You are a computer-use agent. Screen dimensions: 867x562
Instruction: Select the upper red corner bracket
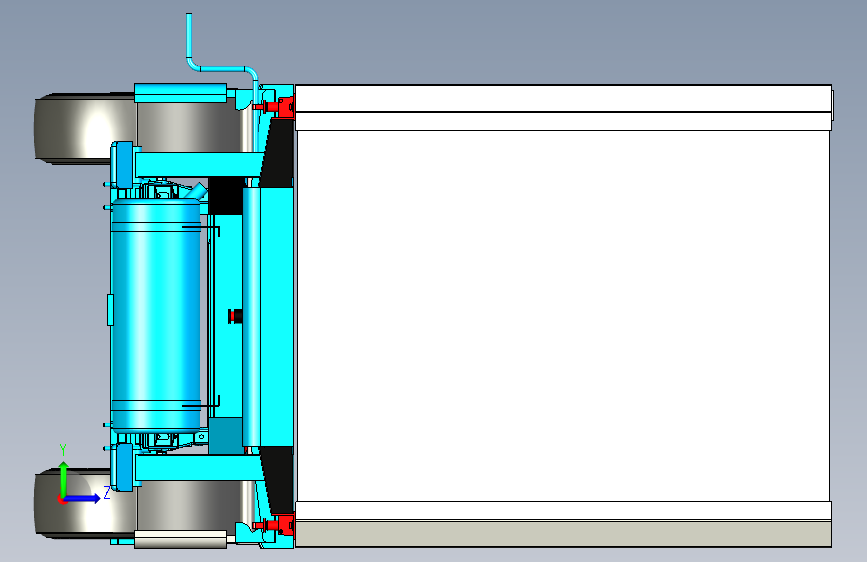tap(285, 106)
